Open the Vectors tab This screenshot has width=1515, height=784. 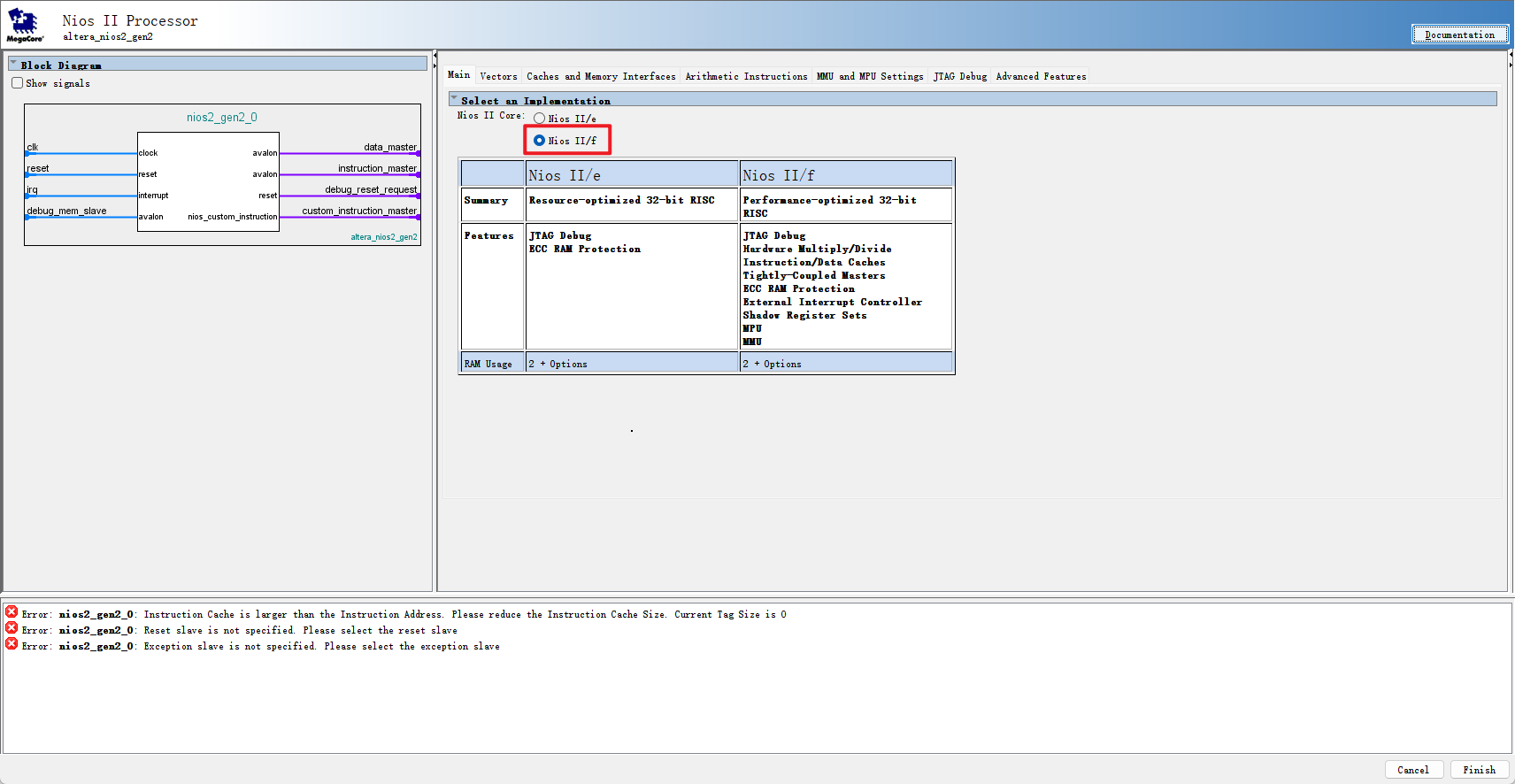tap(498, 76)
